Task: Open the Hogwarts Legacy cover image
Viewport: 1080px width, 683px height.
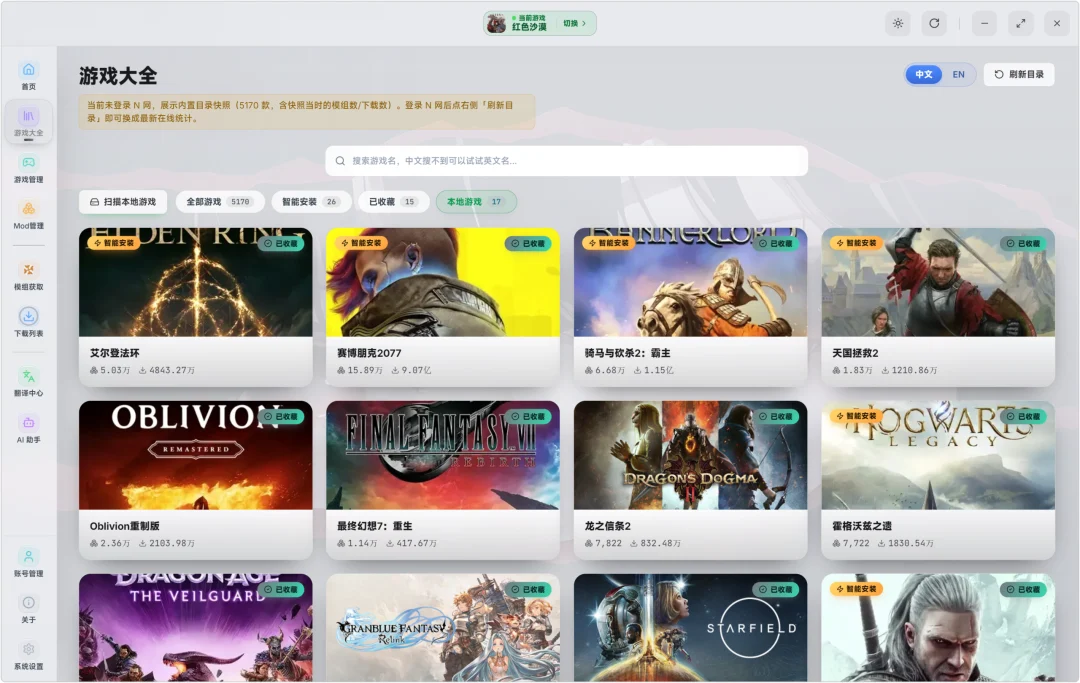Action: (938, 455)
